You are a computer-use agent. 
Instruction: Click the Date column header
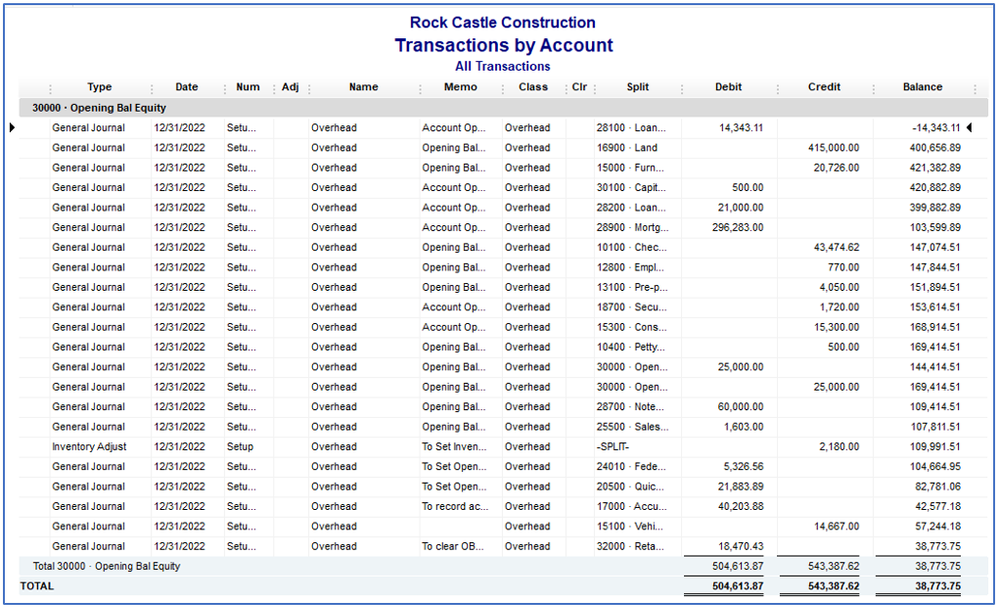[187, 87]
